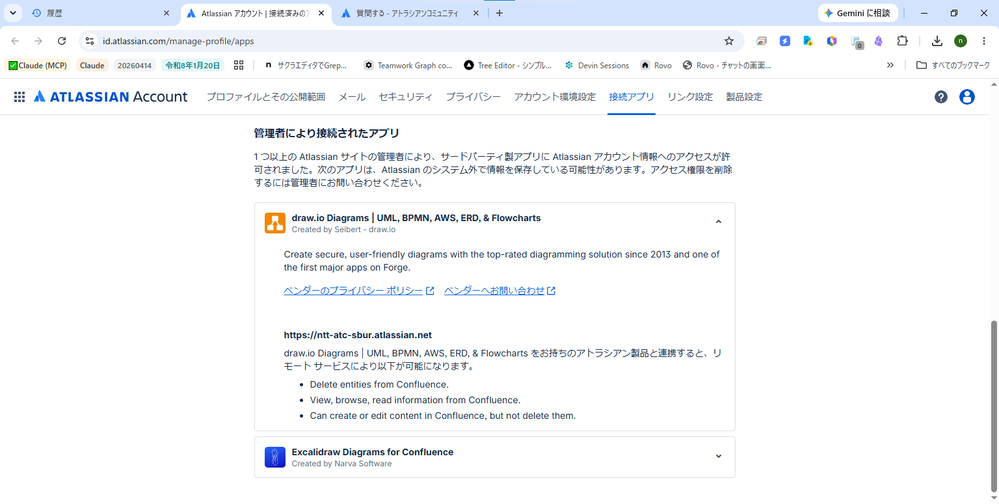Open the 令和8年1月20日 bookmark
This screenshot has height=504, width=999.
tap(193, 65)
